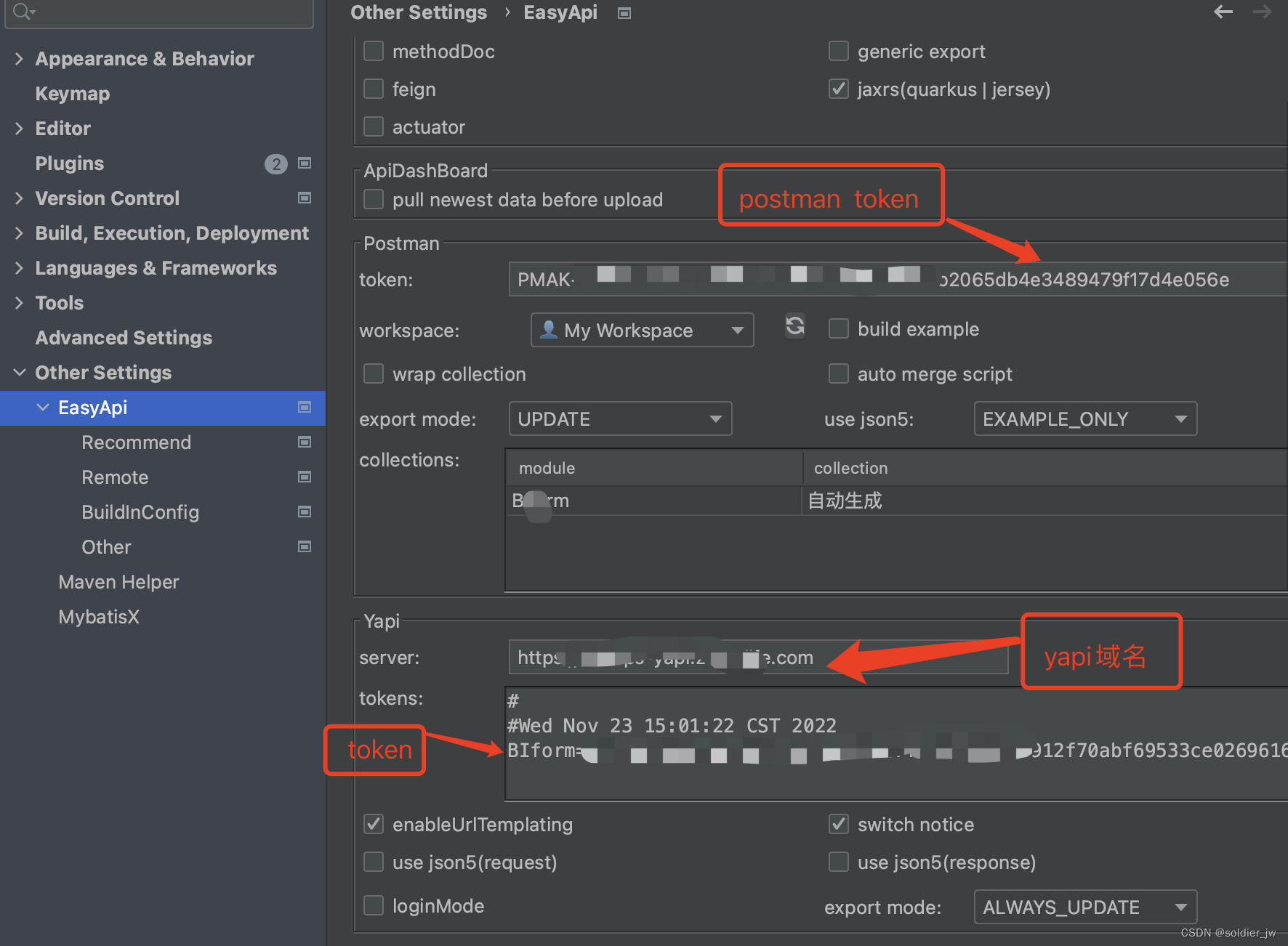Image resolution: width=1288 pixels, height=946 pixels.
Task: Uncheck jaxrs(quarkus | jersey) option
Action: [839, 89]
